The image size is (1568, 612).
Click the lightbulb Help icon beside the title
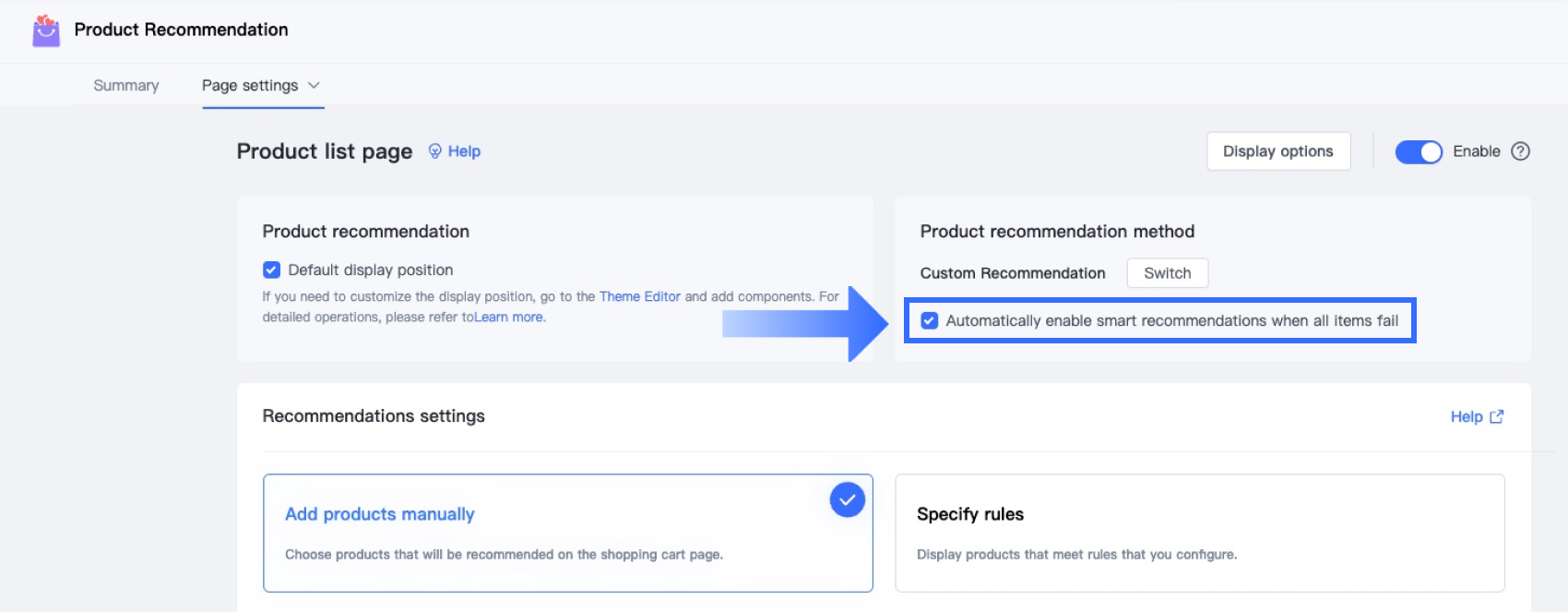[x=435, y=151]
